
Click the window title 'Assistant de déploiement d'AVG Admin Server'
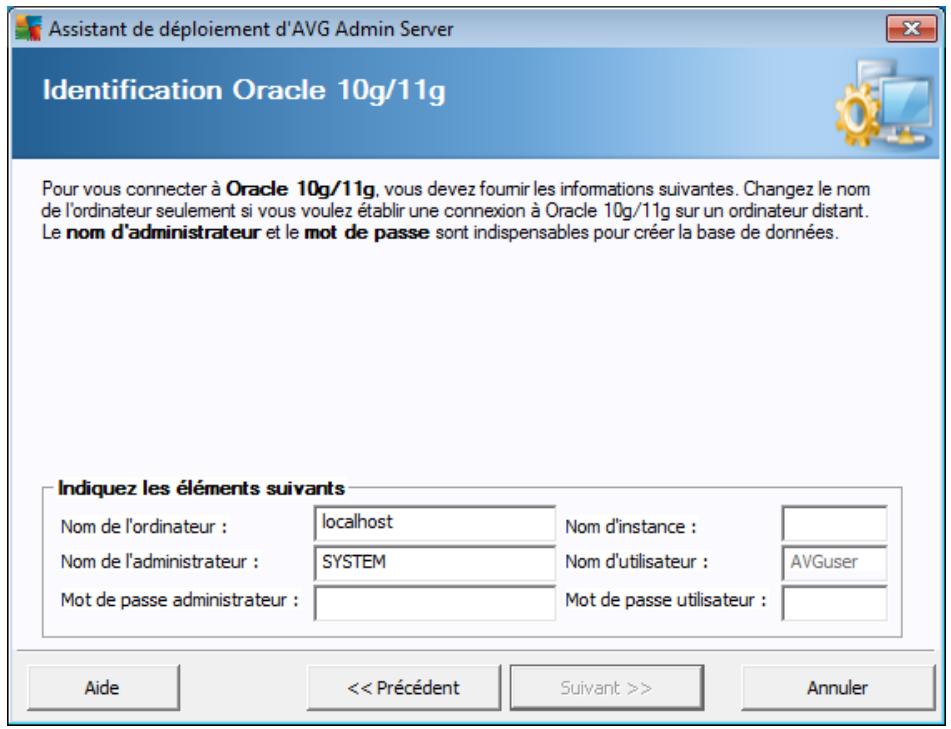pyautogui.click(x=251, y=29)
